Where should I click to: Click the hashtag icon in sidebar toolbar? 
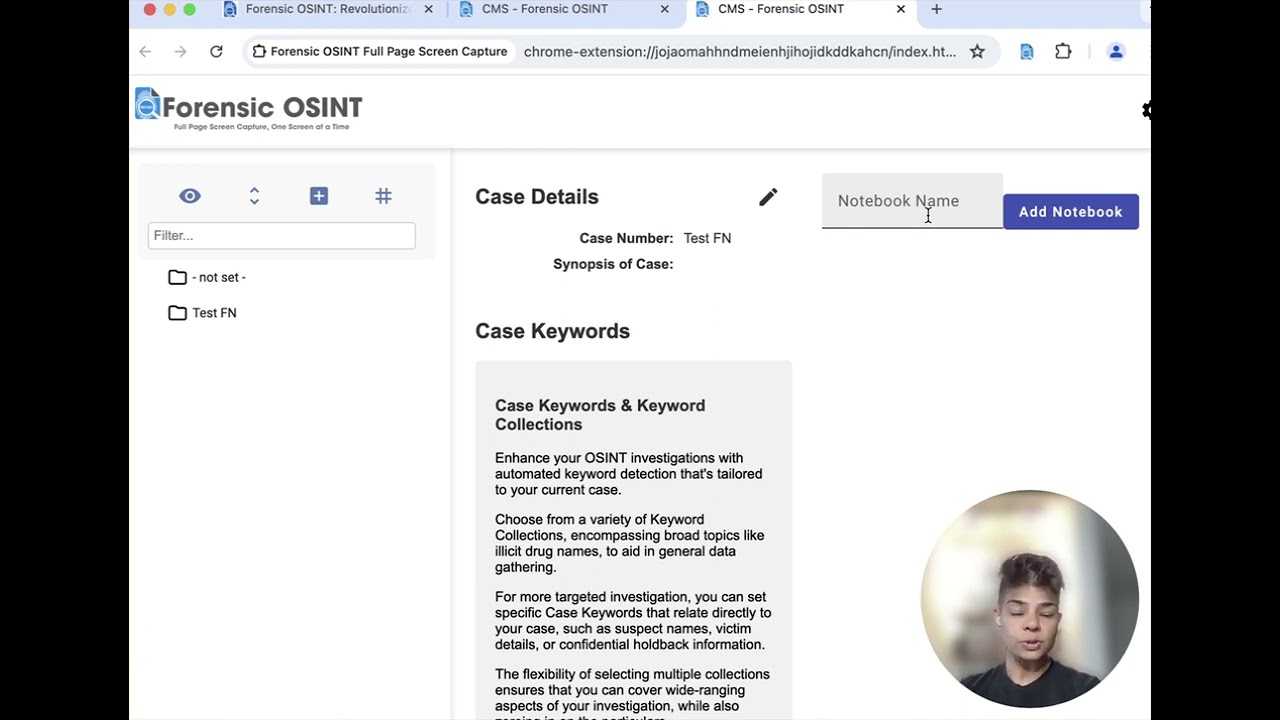[383, 196]
